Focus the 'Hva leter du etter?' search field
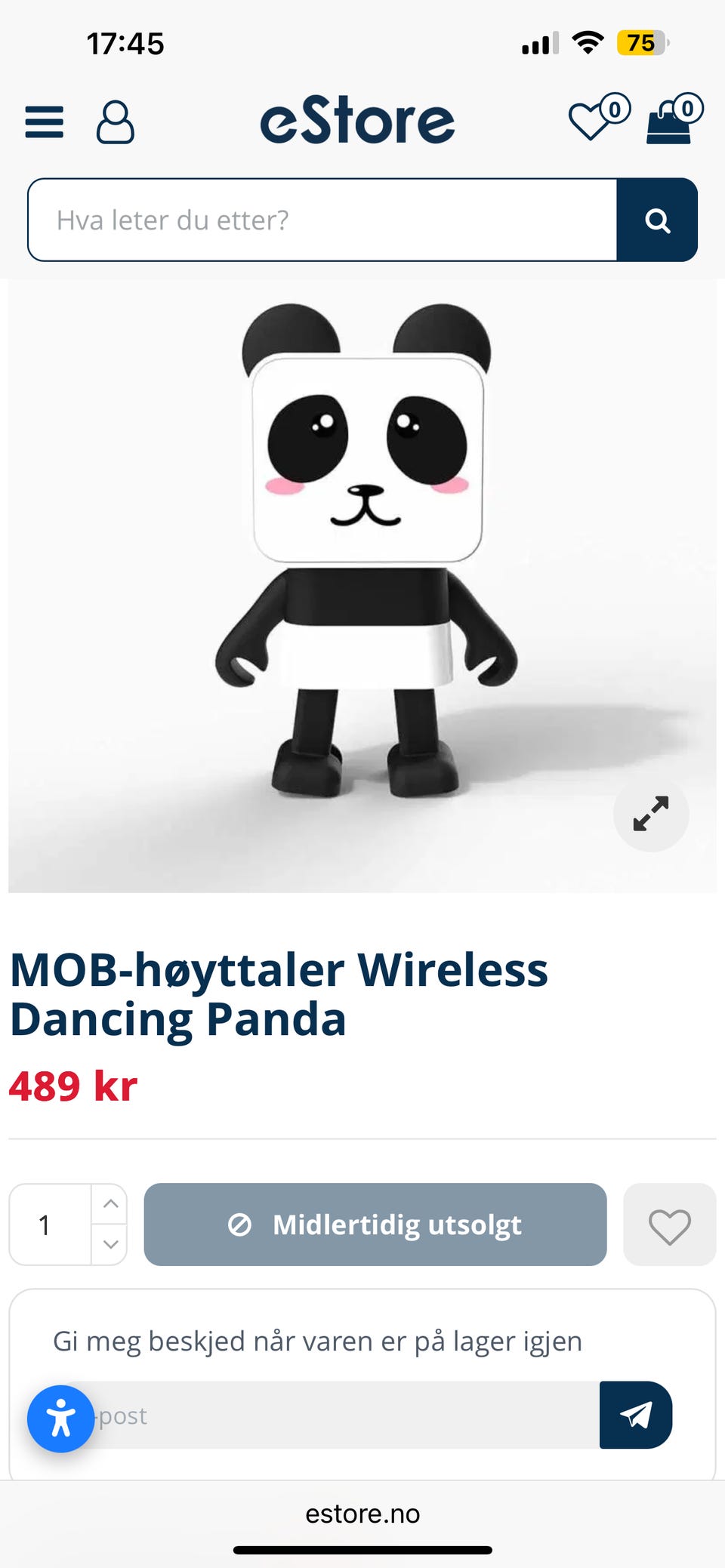725x1568 pixels. click(x=322, y=220)
